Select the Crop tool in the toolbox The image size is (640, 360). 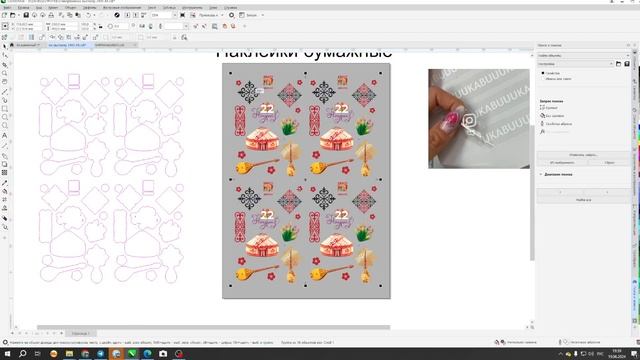[4, 65]
